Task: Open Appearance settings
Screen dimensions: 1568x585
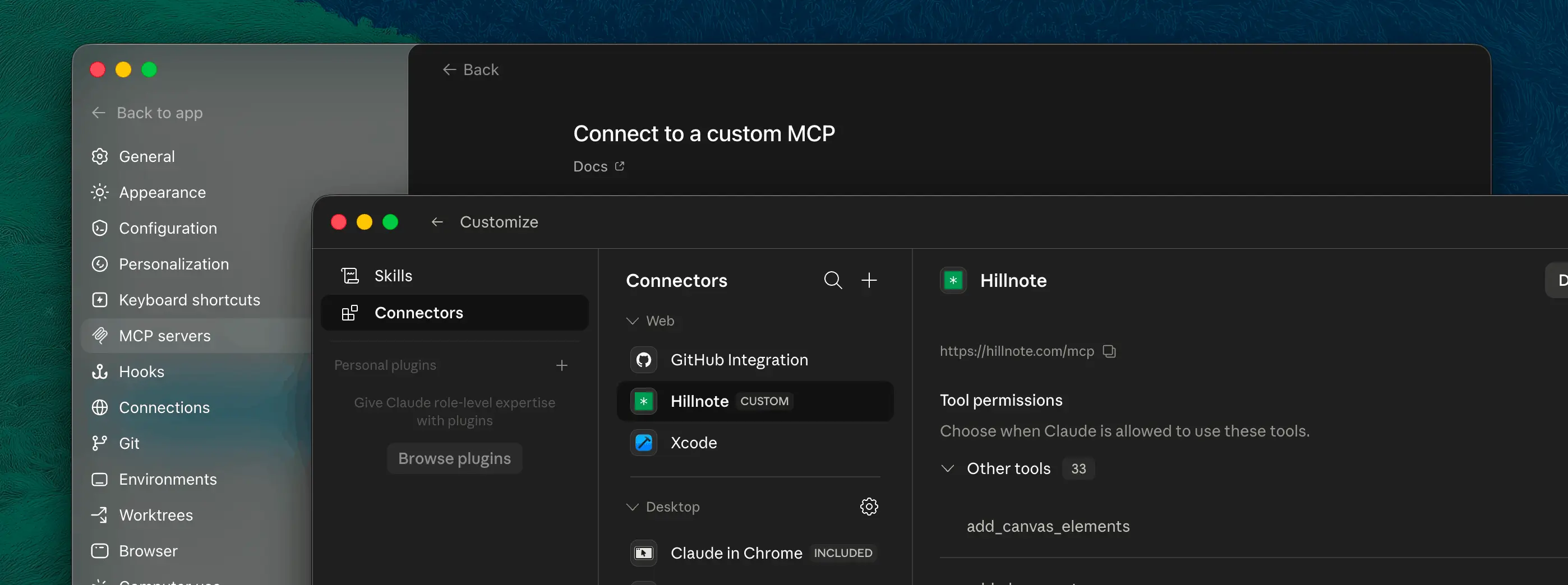Action: coord(162,192)
